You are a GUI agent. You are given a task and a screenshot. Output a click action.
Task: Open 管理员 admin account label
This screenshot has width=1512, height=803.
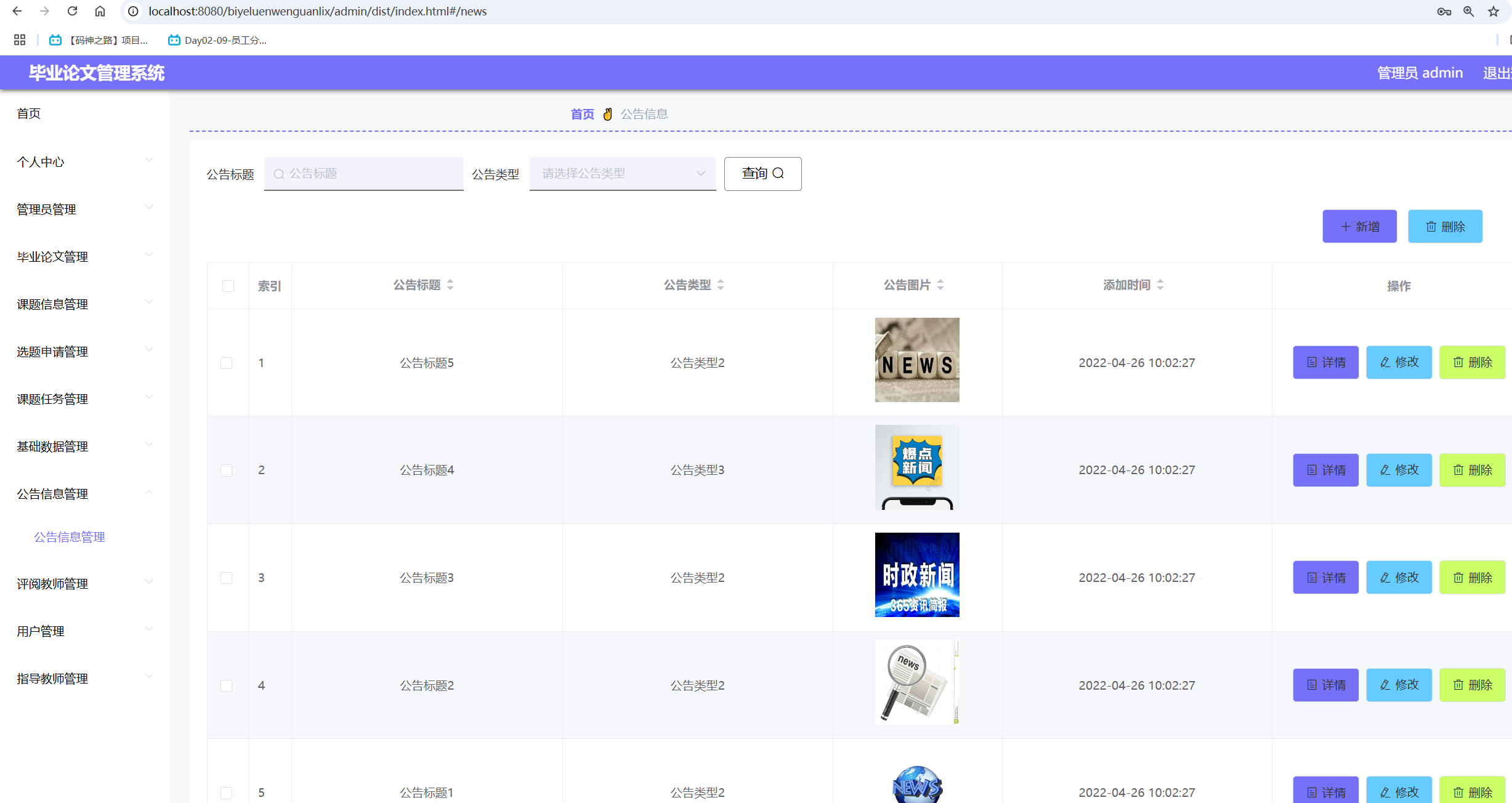(1420, 73)
